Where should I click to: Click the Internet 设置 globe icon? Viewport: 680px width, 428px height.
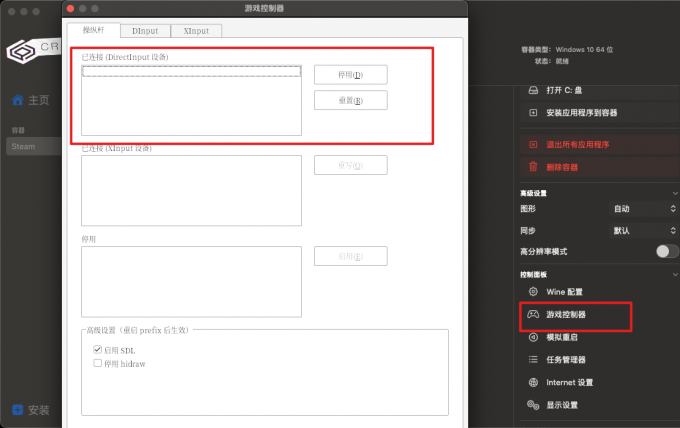533,382
